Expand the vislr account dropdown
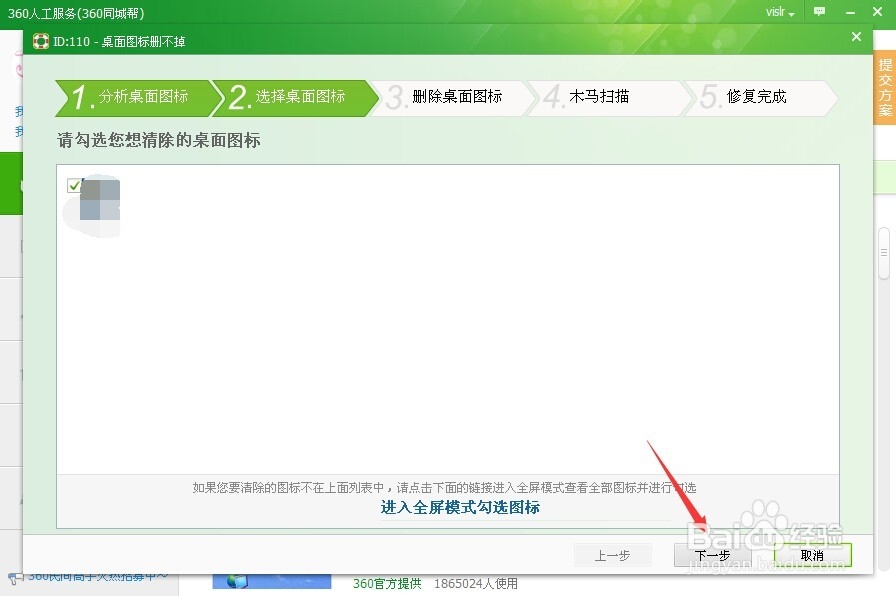 [780, 12]
